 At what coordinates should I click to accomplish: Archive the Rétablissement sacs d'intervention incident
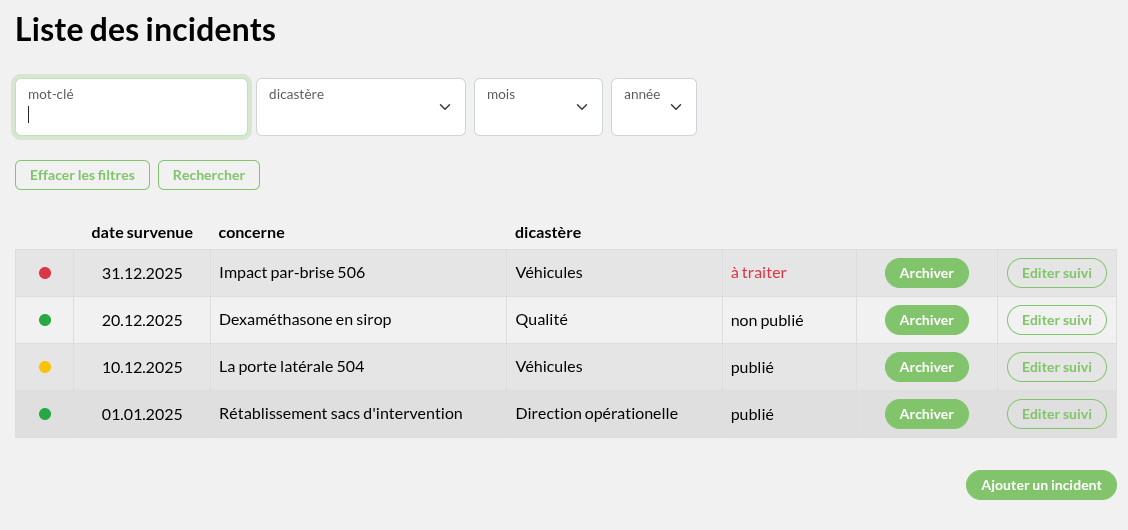coord(926,414)
